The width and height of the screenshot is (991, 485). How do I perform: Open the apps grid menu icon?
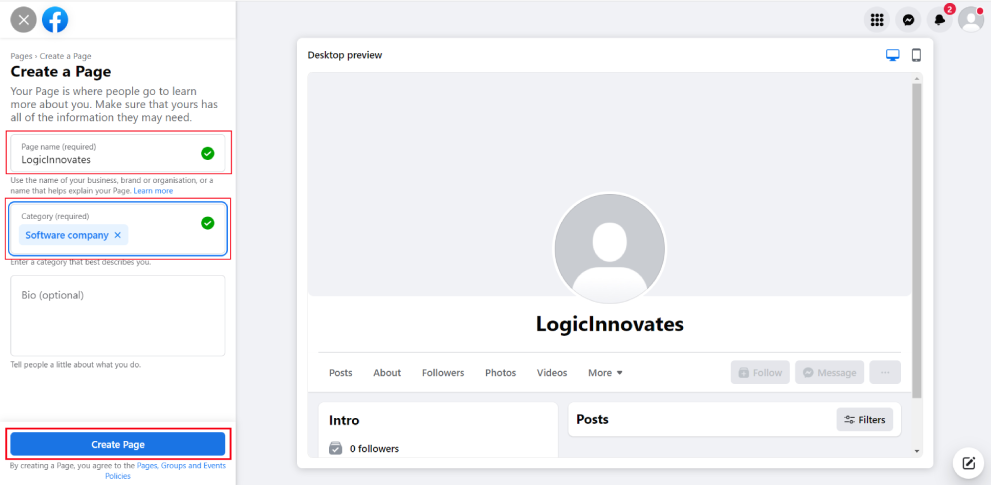coord(877,20)
